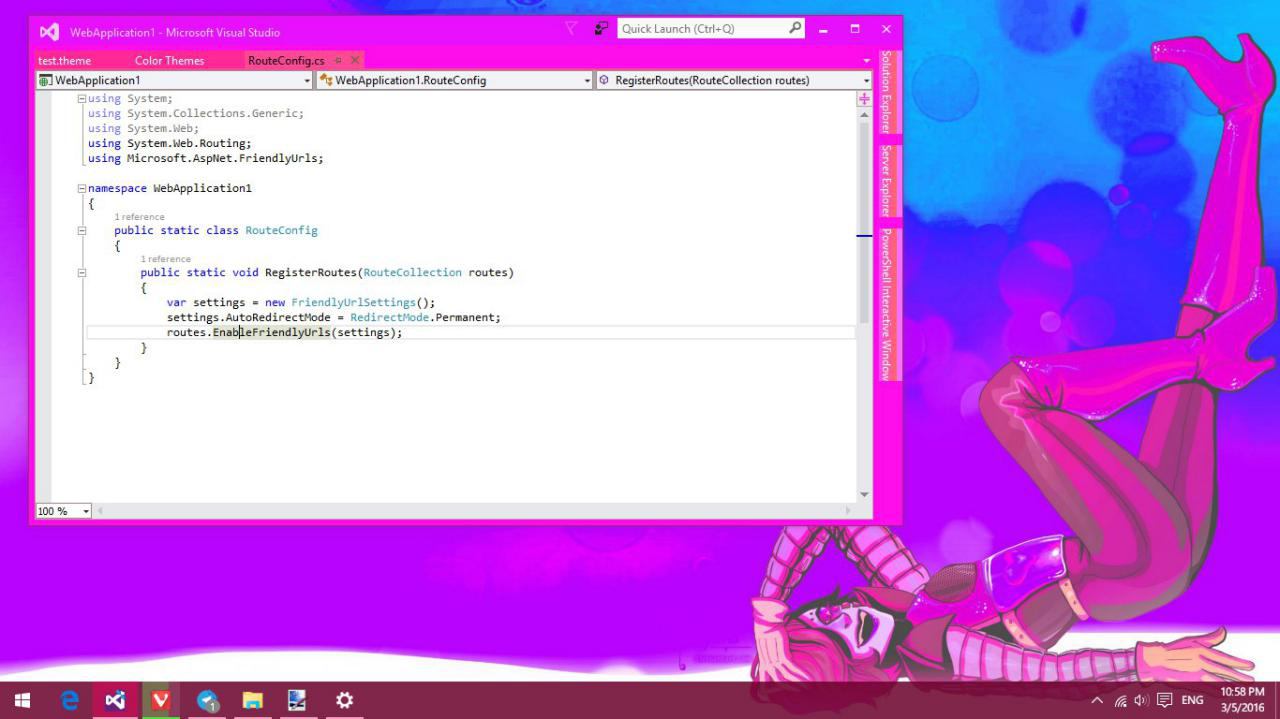Screen dimensions: 1280x719
Task: Click the Visual Studio taskbar icon
Action: click(115, 700)
